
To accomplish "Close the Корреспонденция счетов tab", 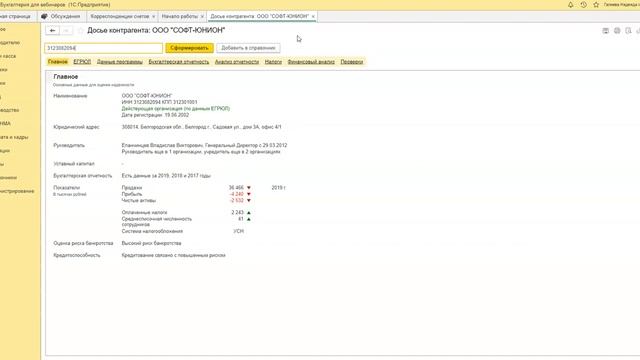I will click(153, 16).
